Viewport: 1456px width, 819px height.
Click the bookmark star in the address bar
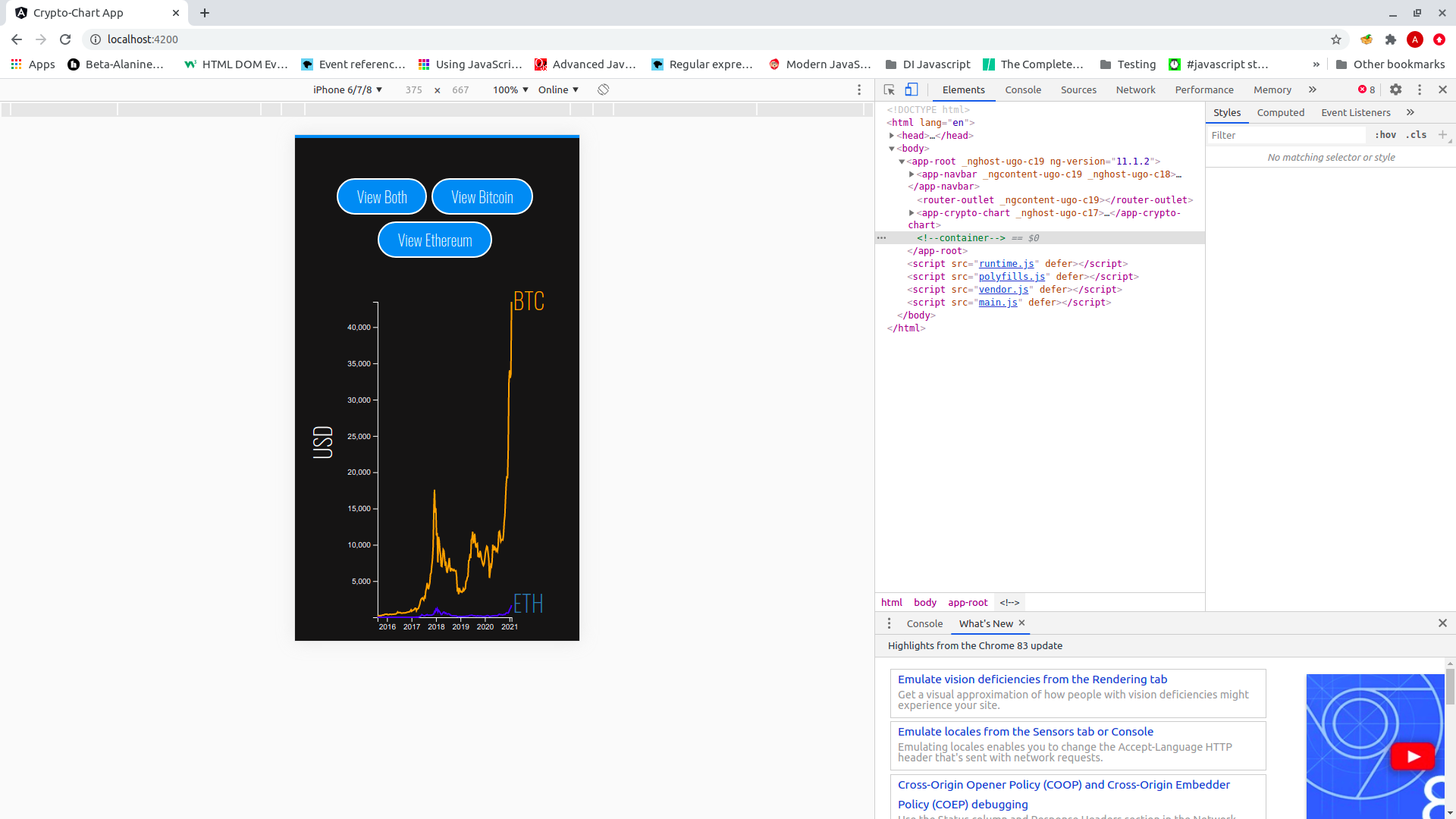click(x=1336, y=39)
